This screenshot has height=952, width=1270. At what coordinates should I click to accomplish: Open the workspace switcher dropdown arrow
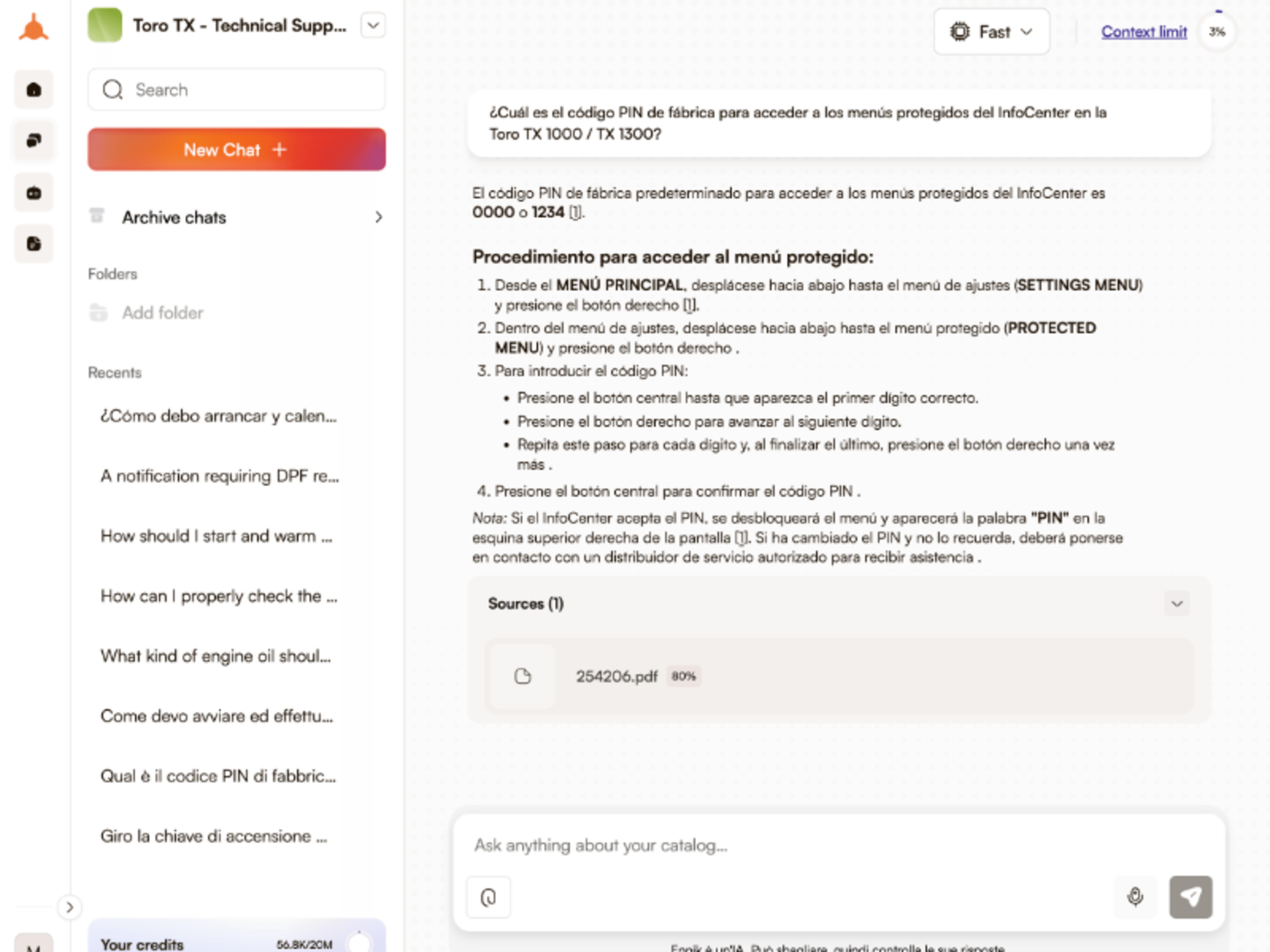click(373, 25)
